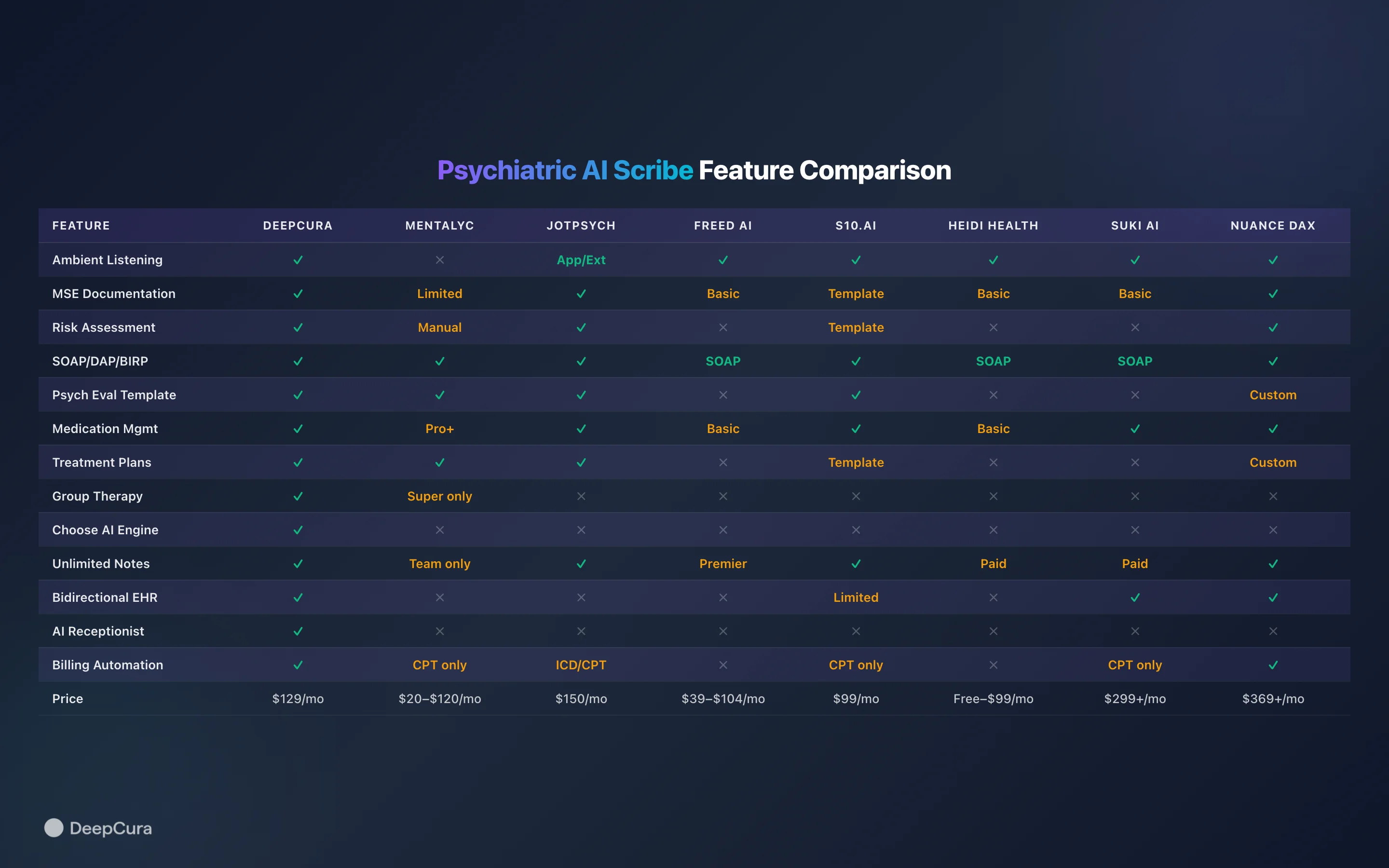Click the Nuance DAX Risk Assessment checkmark
This screenshot has height=868, width=1389.
pyautogui.click(x=1272, y=327)
